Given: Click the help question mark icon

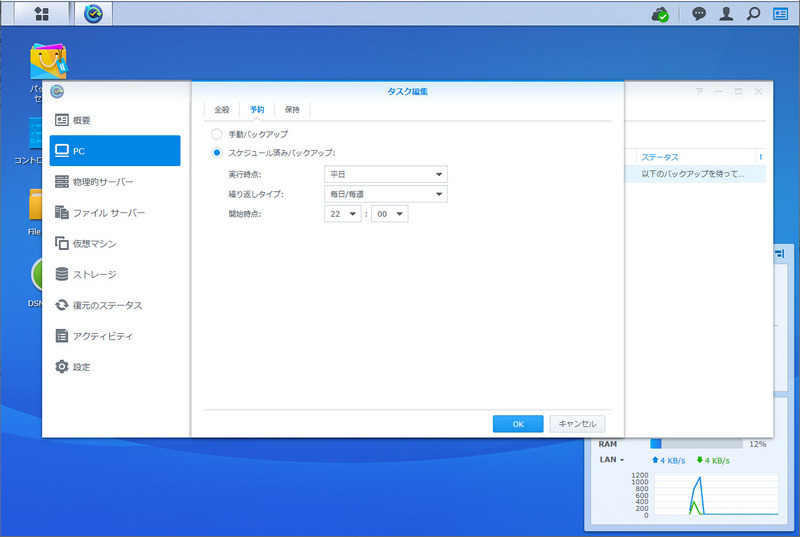Looking at the screenshot, I should coord(699,91).
